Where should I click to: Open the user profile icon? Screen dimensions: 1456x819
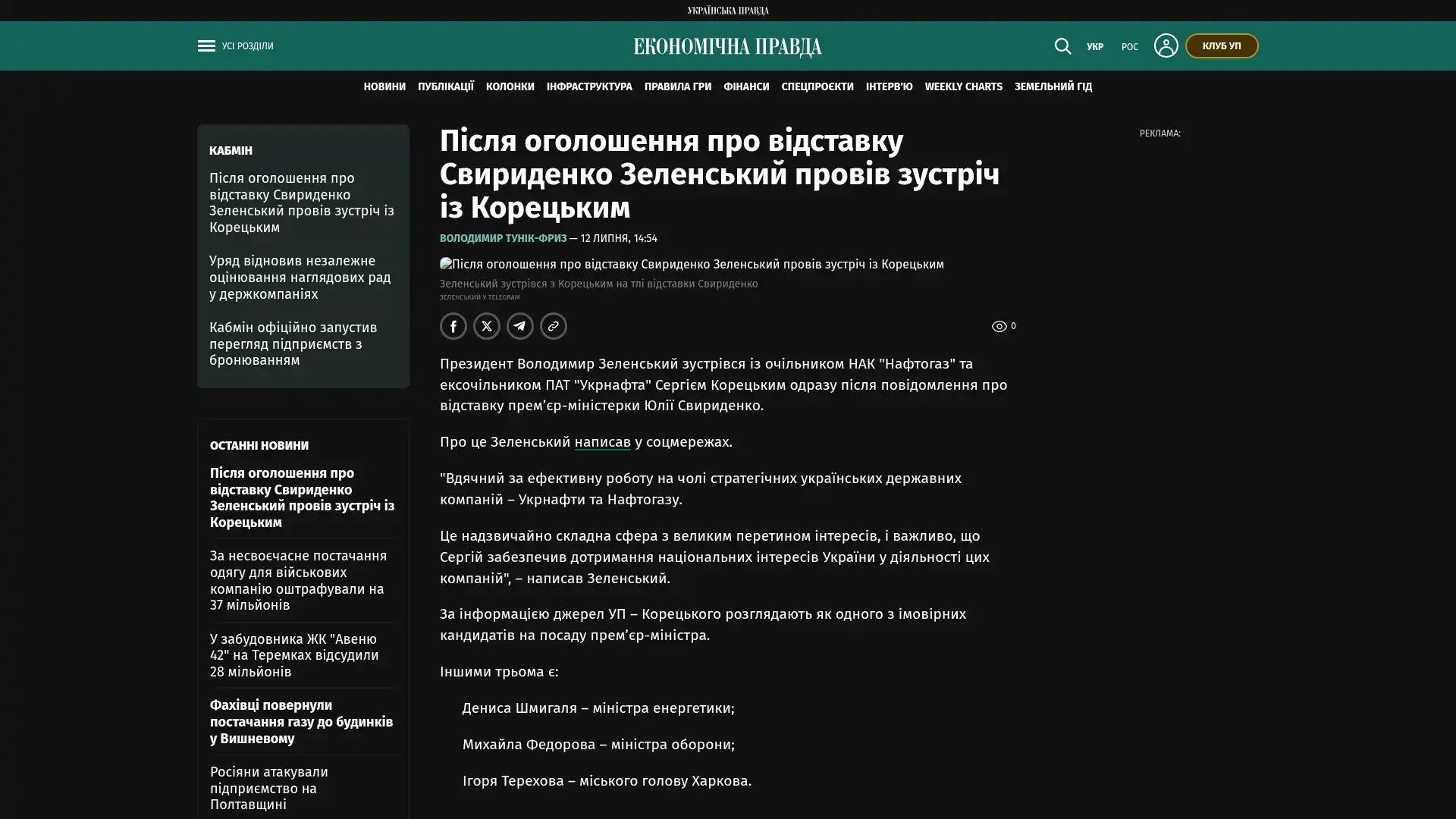pyautogui.click(x=1166, y=45)
